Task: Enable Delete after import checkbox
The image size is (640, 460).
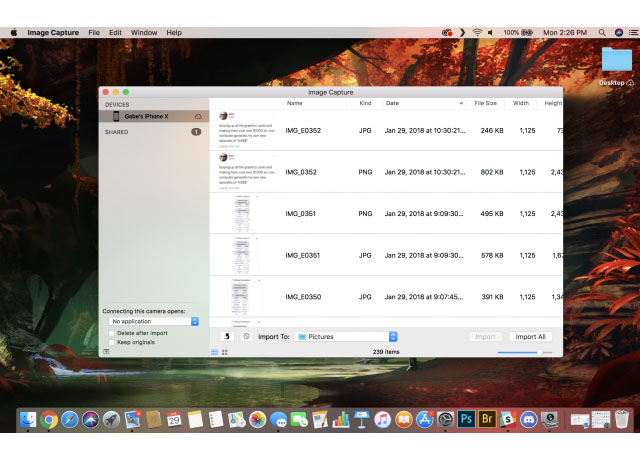Action: (111, 332)
